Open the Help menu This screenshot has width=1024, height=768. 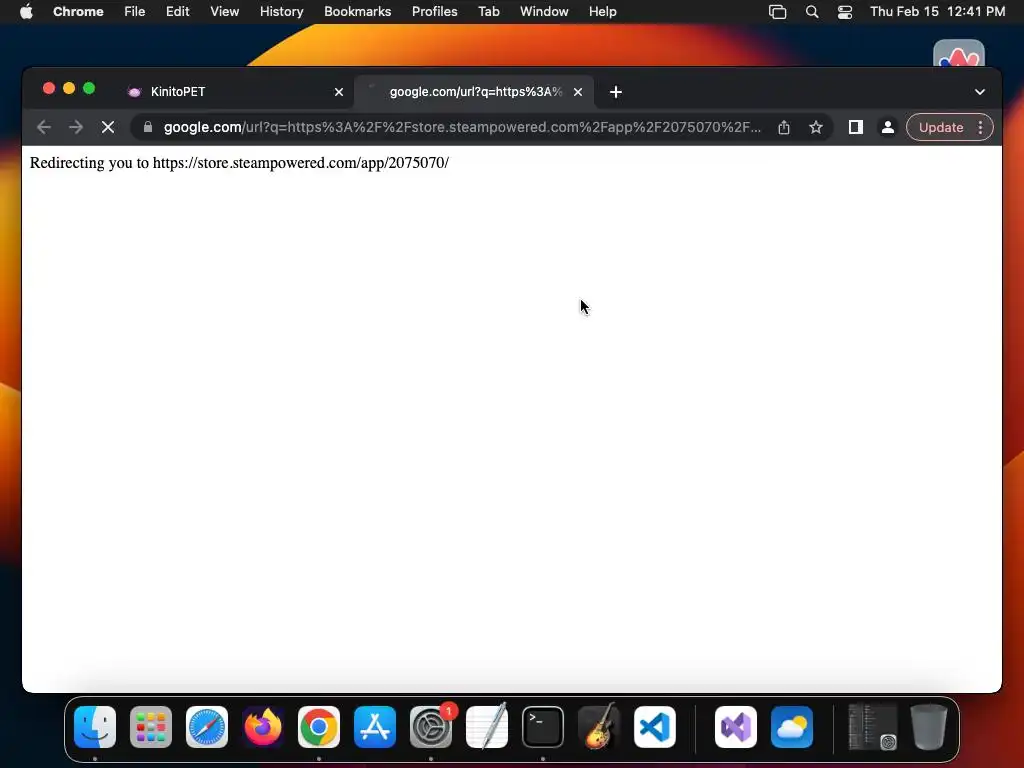coord(602,12)
